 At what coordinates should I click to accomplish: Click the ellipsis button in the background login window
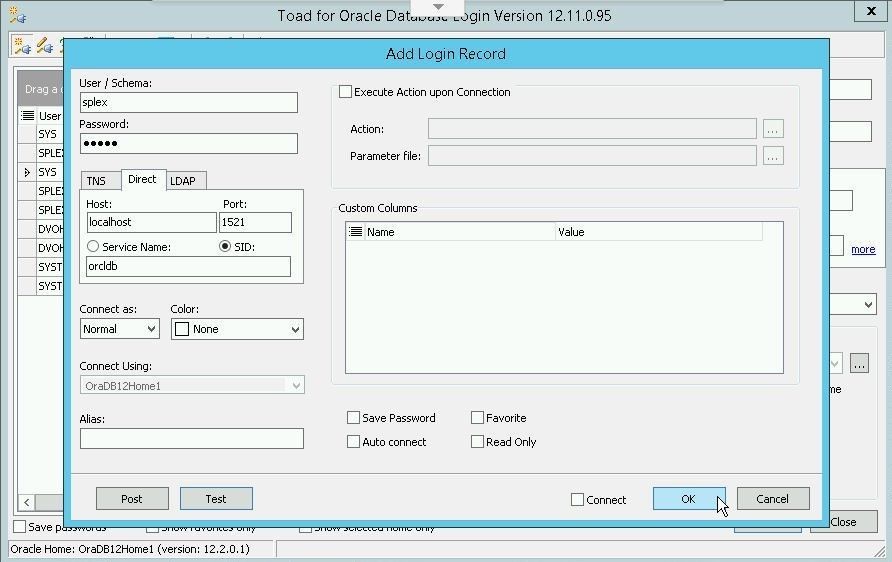coord(859,363)
